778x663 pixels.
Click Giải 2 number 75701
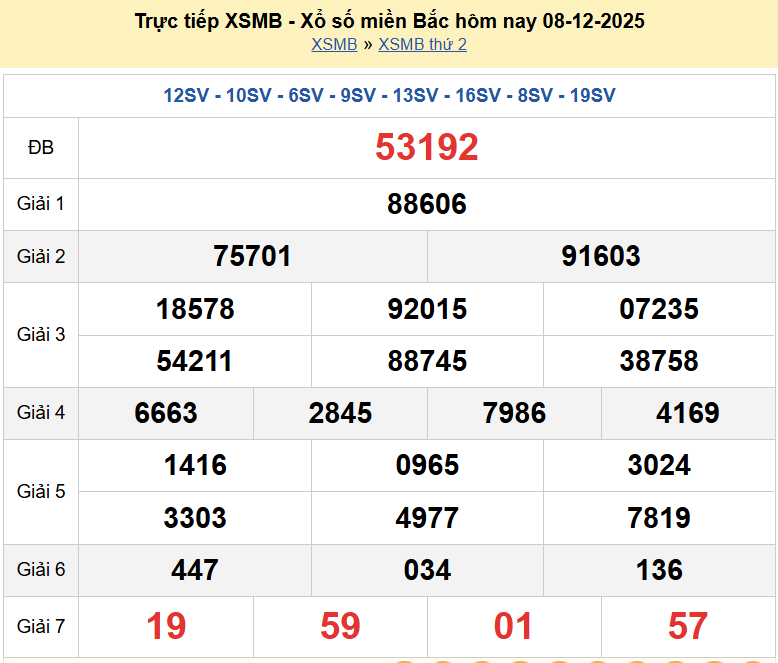pos(252,256)
